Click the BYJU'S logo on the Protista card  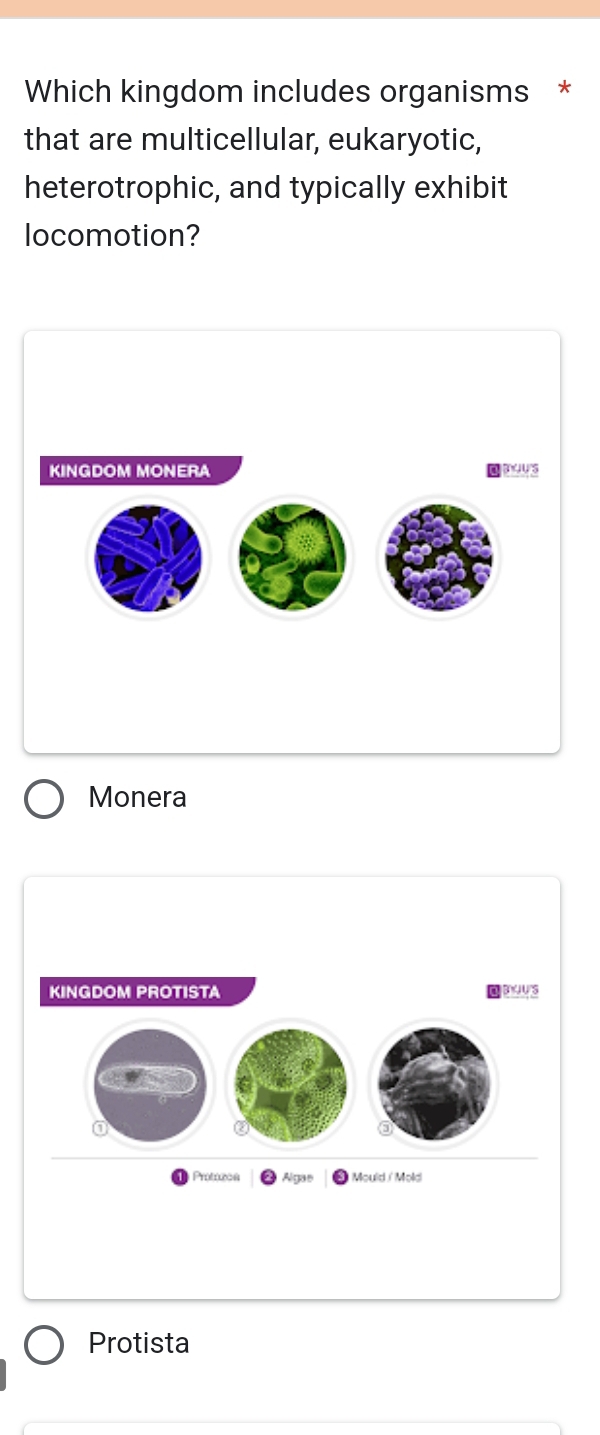(x=513, y=990)
